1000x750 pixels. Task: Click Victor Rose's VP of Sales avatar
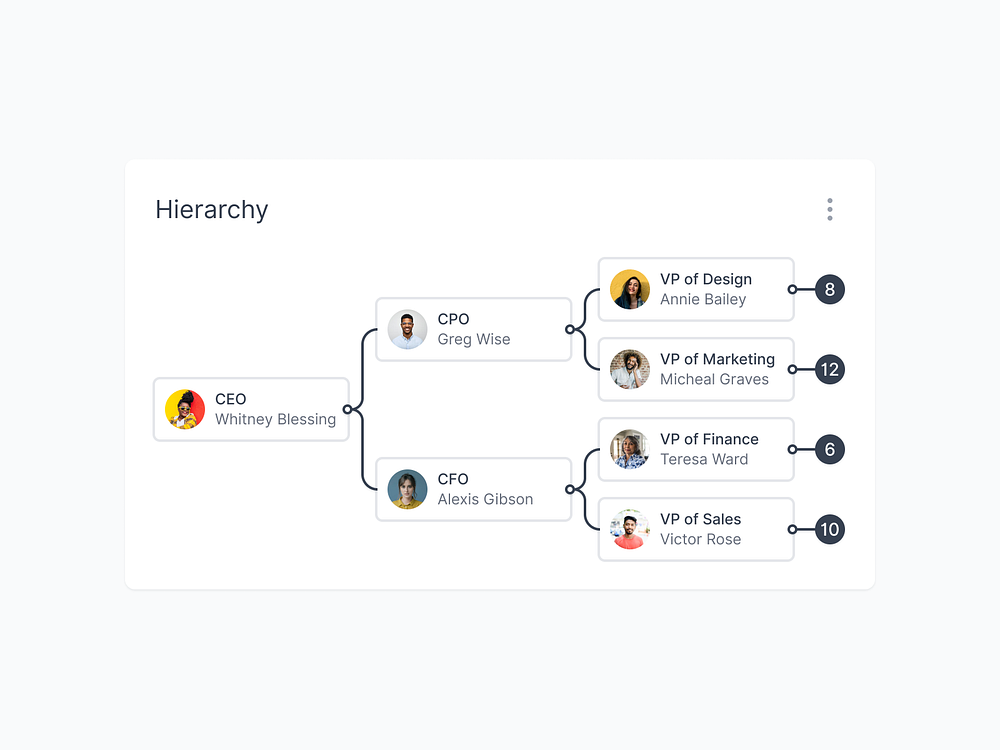click(629, 529)
